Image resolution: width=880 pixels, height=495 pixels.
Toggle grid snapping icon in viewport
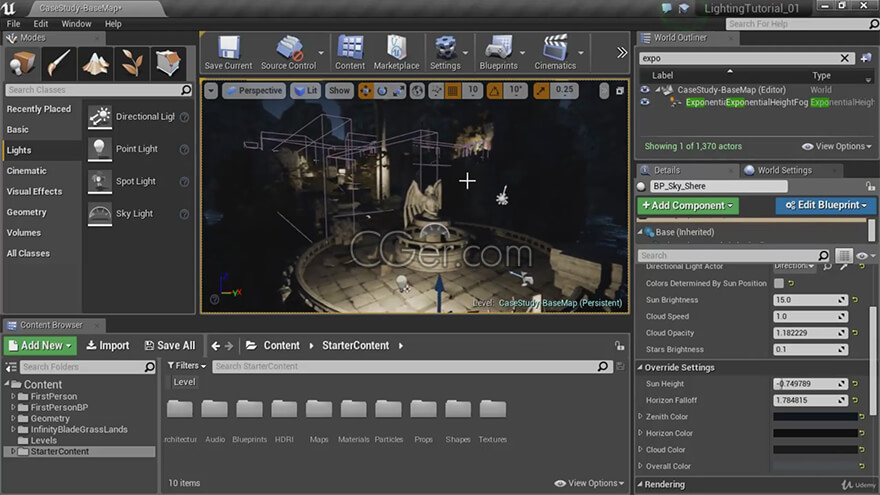pyautogui.click(x=453, y=91)
